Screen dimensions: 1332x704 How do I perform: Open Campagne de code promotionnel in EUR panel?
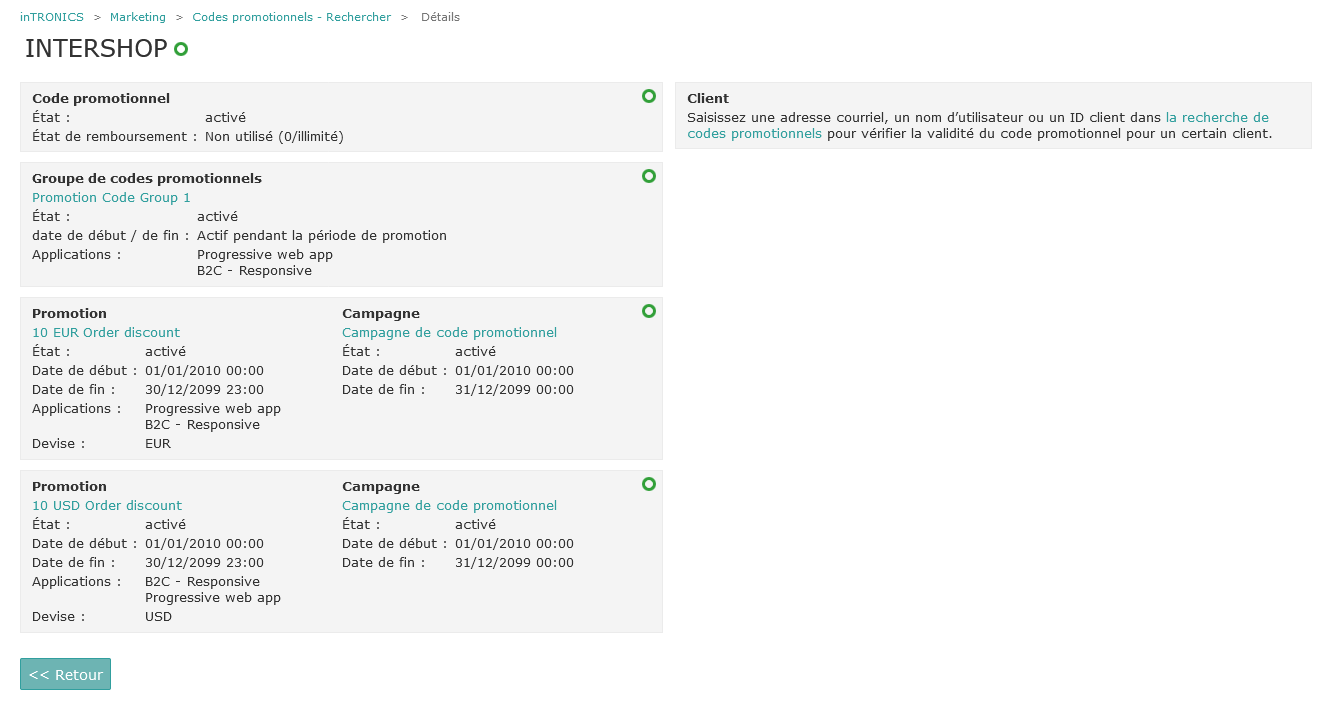(x=449, y=332)
